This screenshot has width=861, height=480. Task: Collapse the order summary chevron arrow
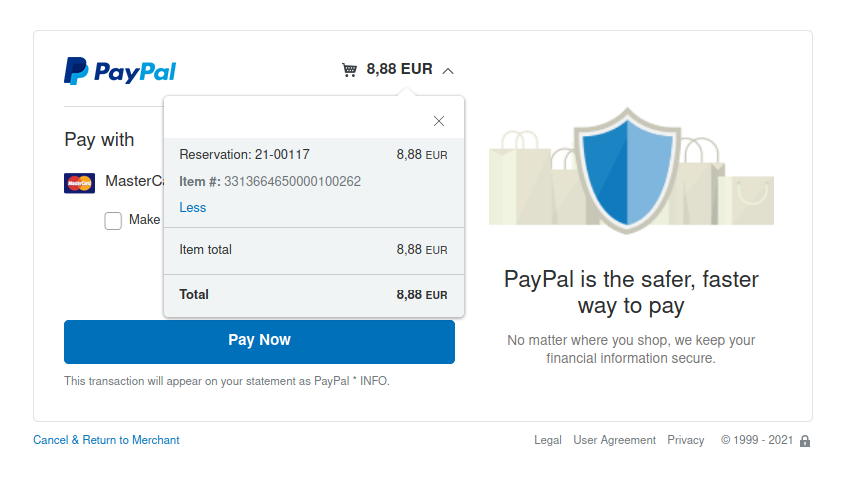448,71
